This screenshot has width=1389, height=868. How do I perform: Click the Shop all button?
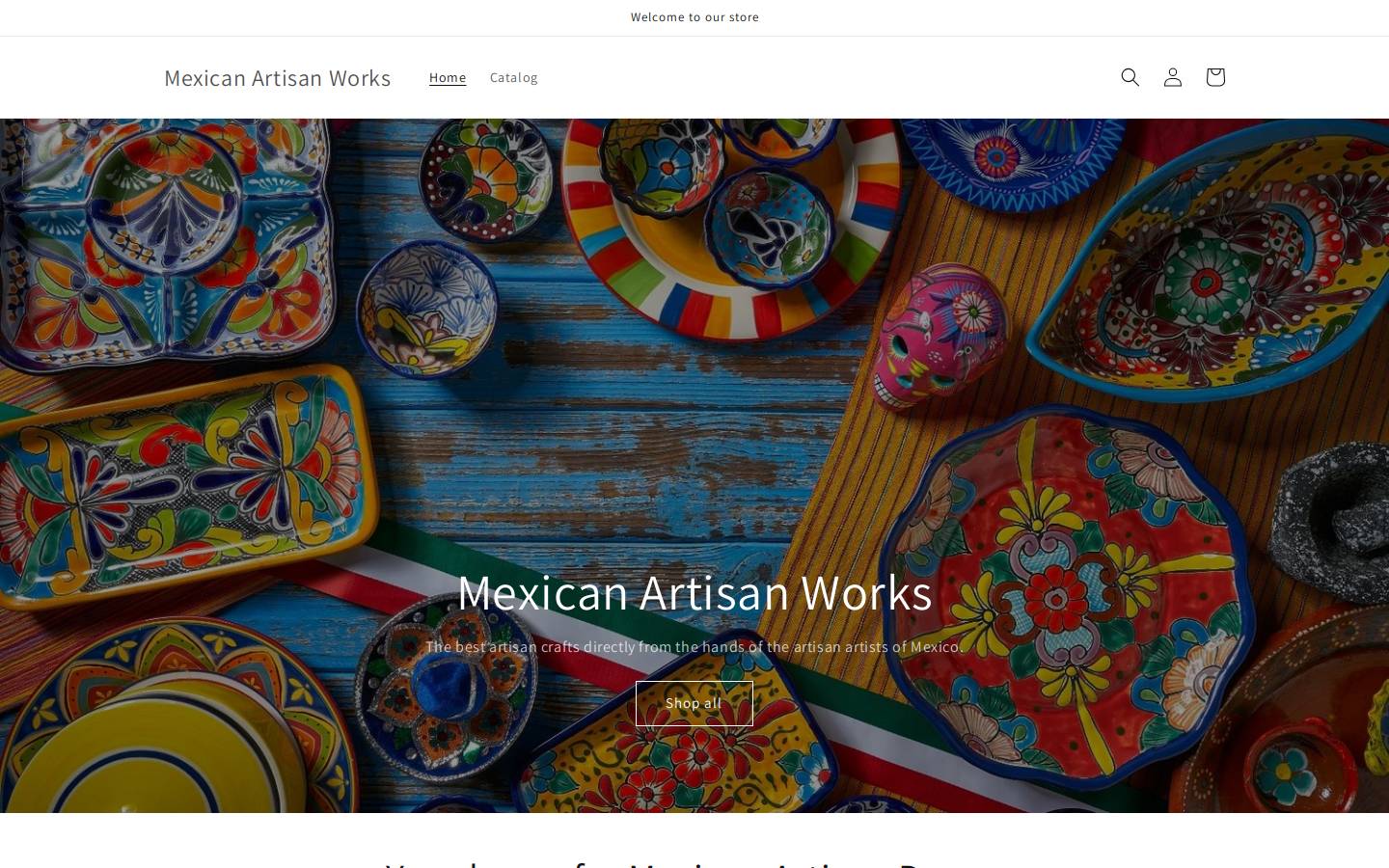(x=694, y=703)
